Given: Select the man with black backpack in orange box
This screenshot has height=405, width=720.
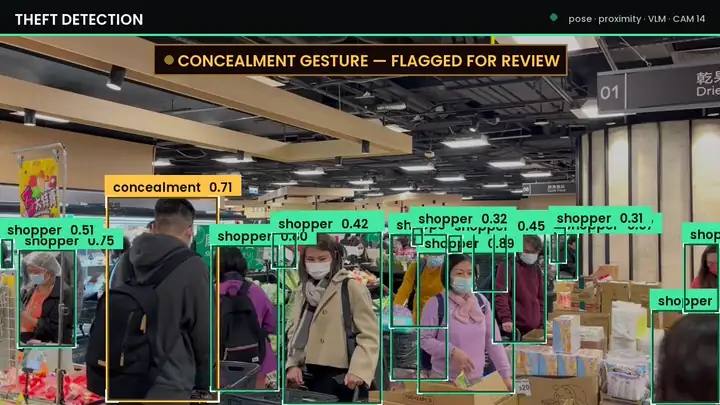Looking at the screenshot, I should pos(163,299).
